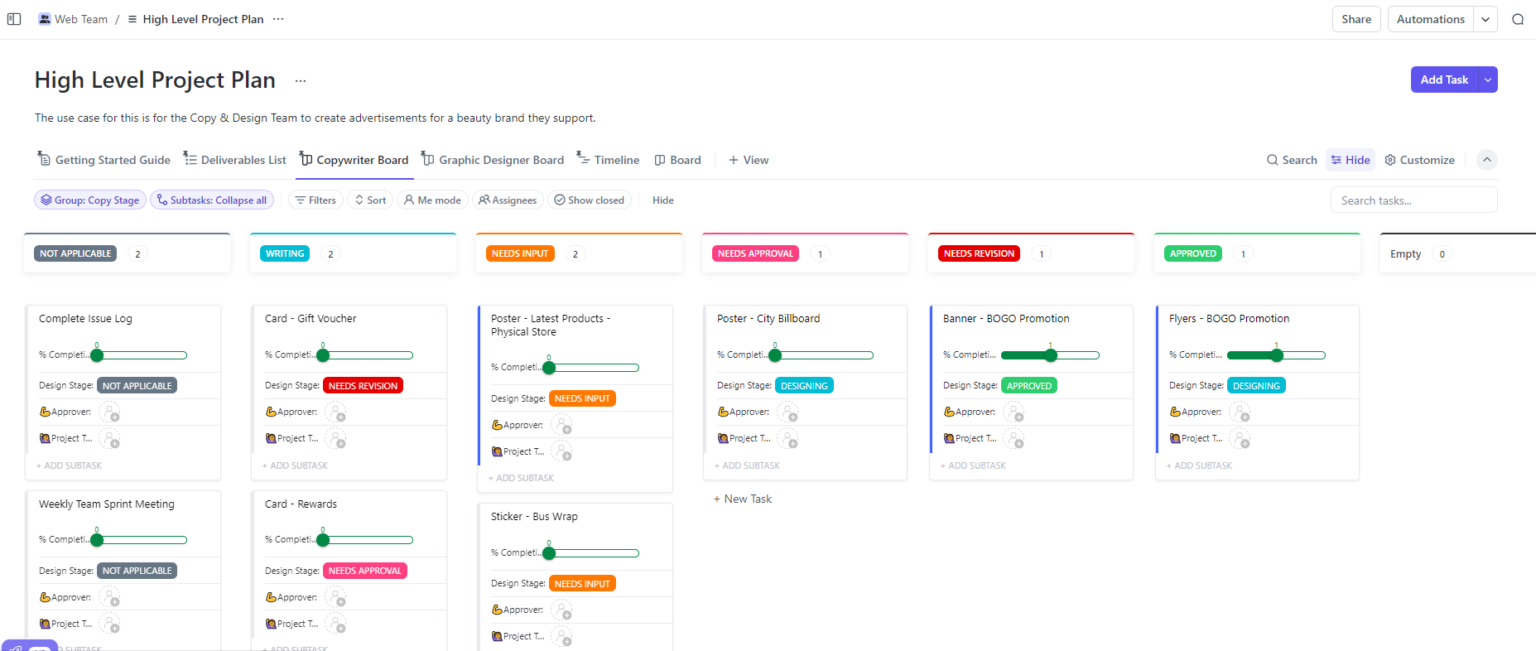Collapse the left sidebar panel
Screen dimensions: 1536x651
tap(14, 18)
